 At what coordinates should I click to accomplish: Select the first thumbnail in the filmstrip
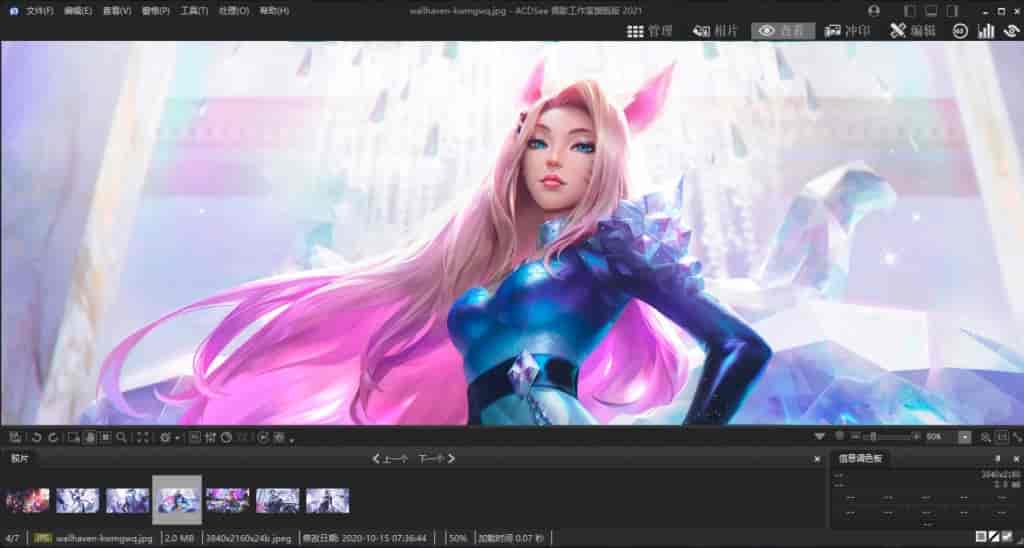pyautogui.click(x=27, y=500)
